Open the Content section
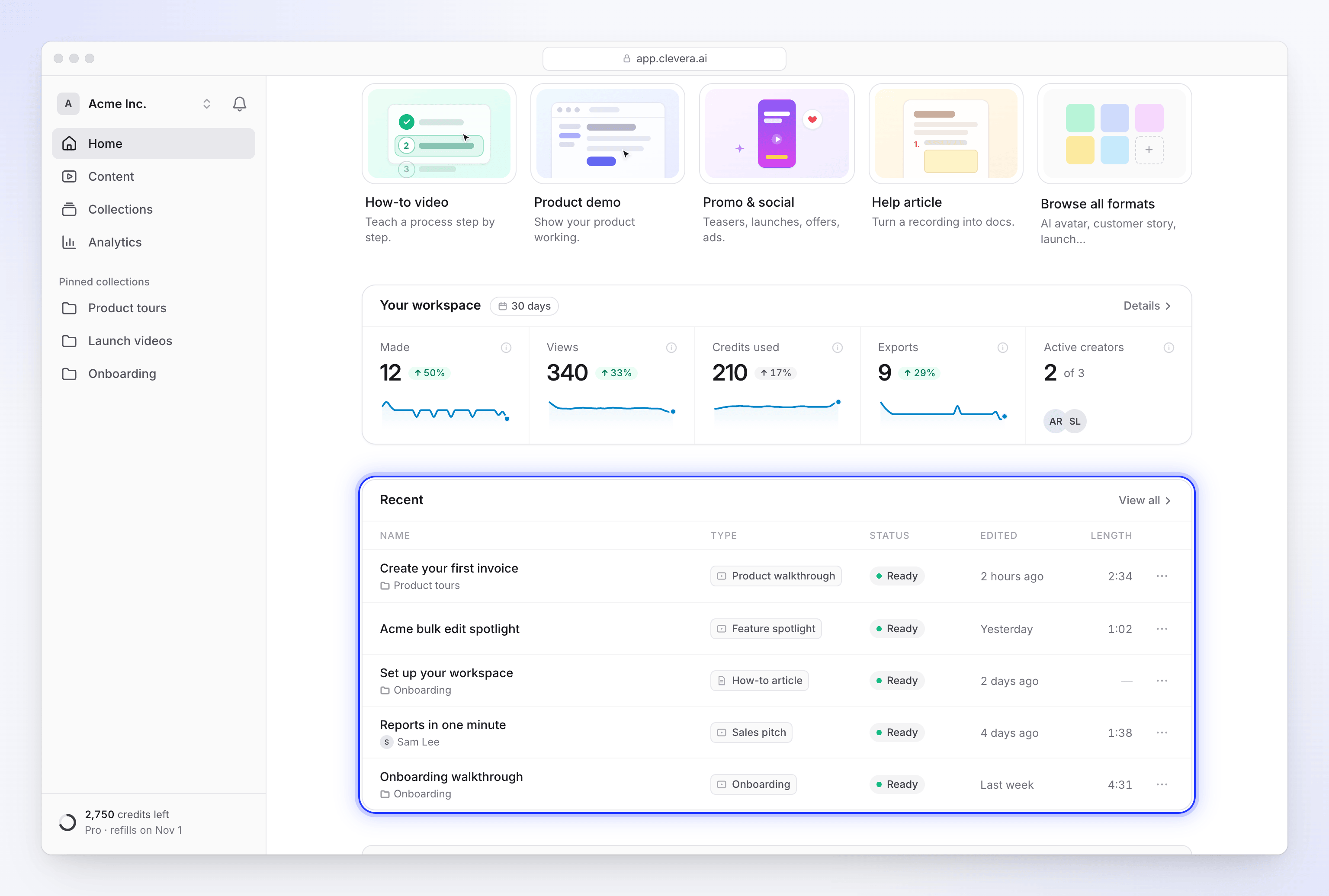The width and height of the screenshot is (1329, 896). pyautogui.click(x=153, y=176)
